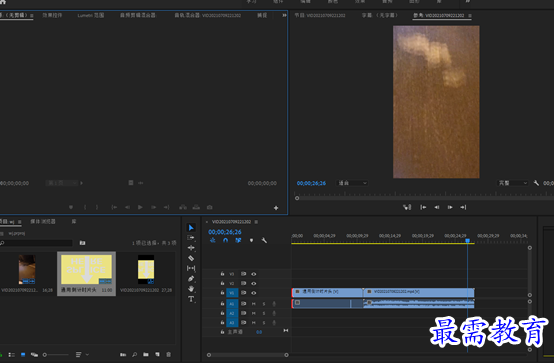Switch to Program monitor tab

320,15
